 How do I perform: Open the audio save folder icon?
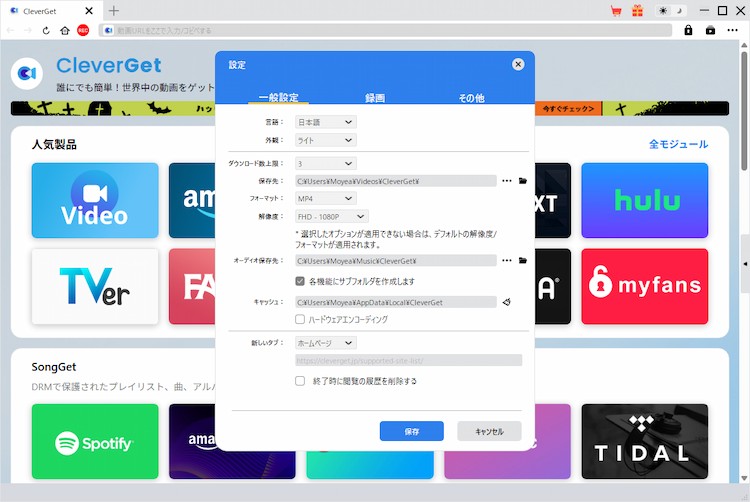pyautogui.click(x=522, y=261)
